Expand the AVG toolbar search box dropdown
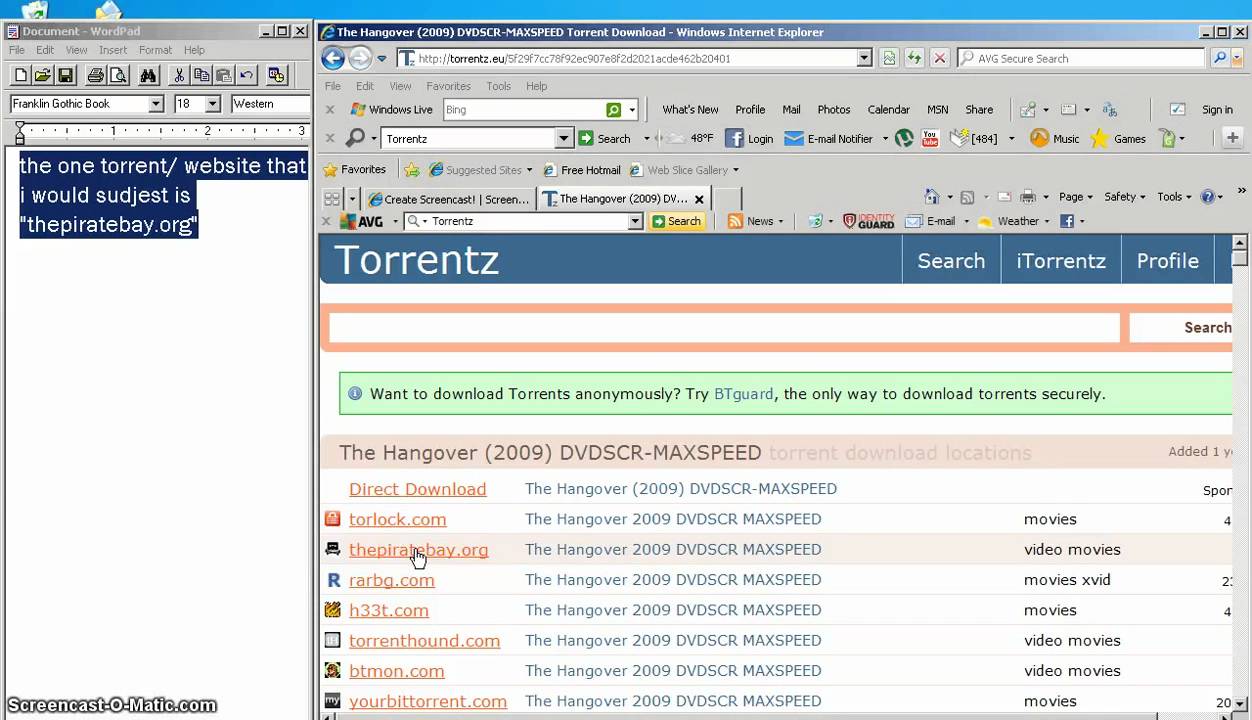 [635, 221]
